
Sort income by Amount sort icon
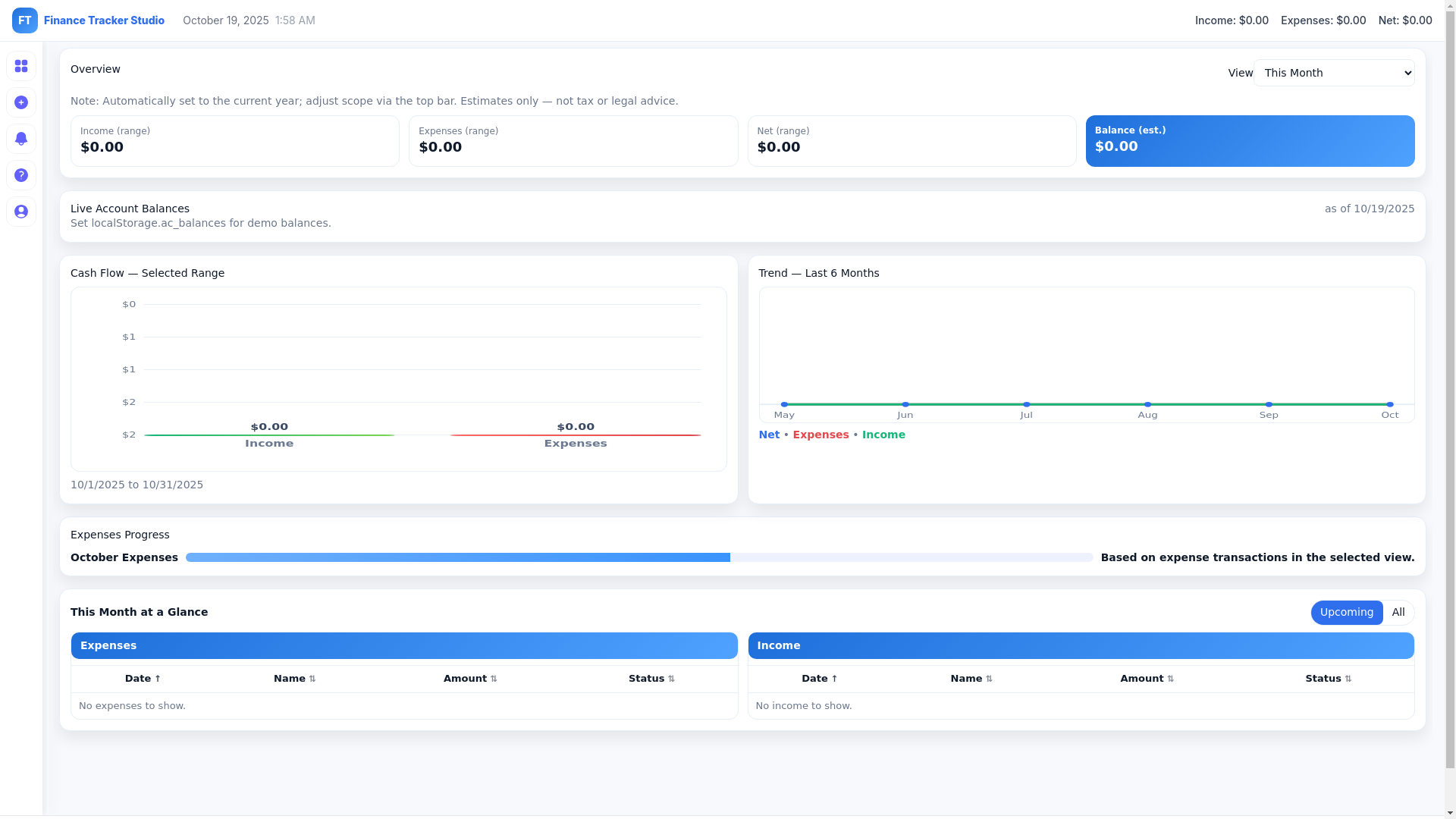[1170, 679]
